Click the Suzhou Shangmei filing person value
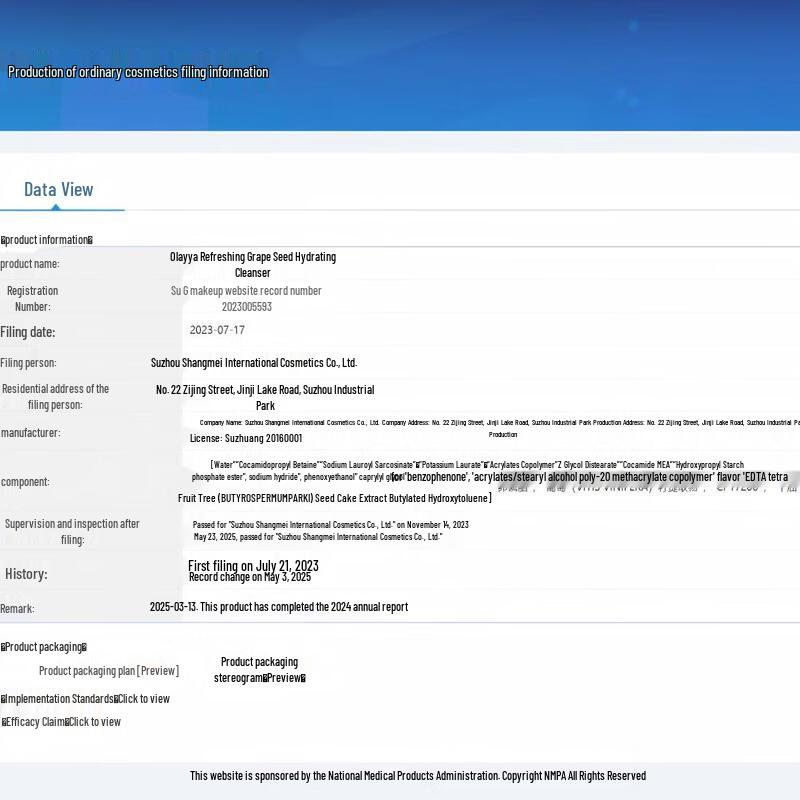This screenshot has height=800, width=800. coord(253,363)
